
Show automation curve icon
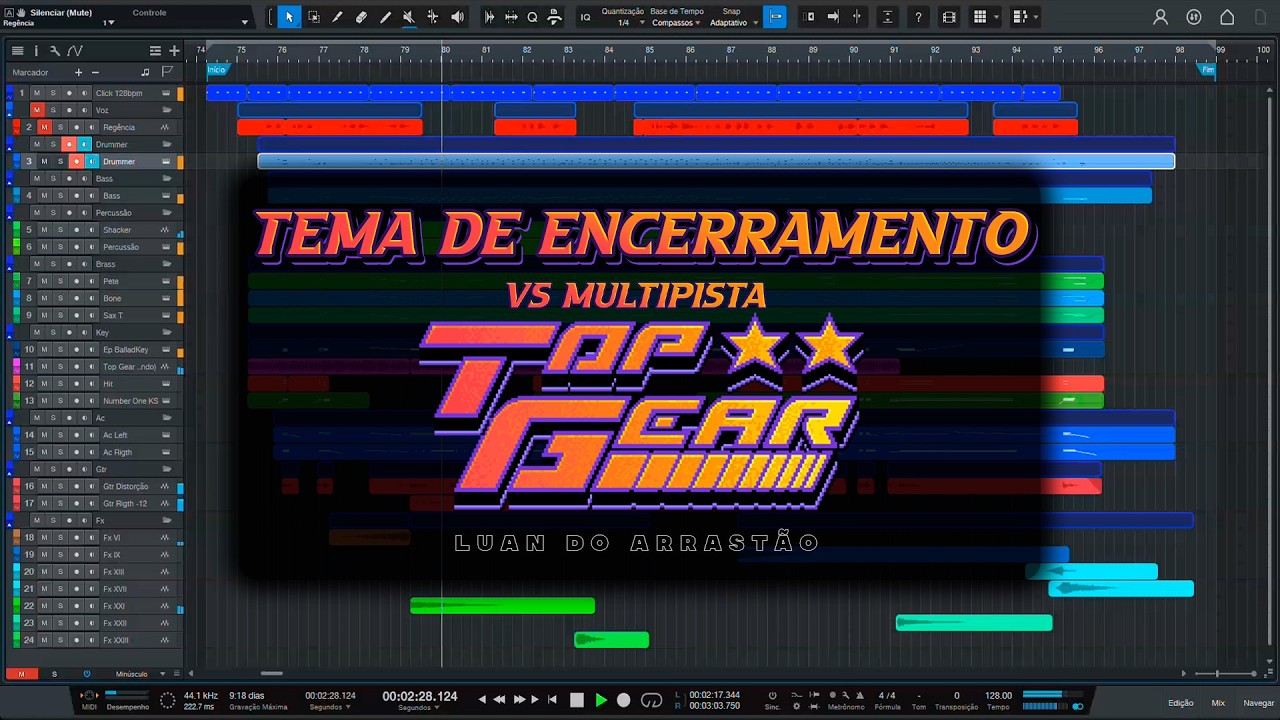click(x=74, y=51)
